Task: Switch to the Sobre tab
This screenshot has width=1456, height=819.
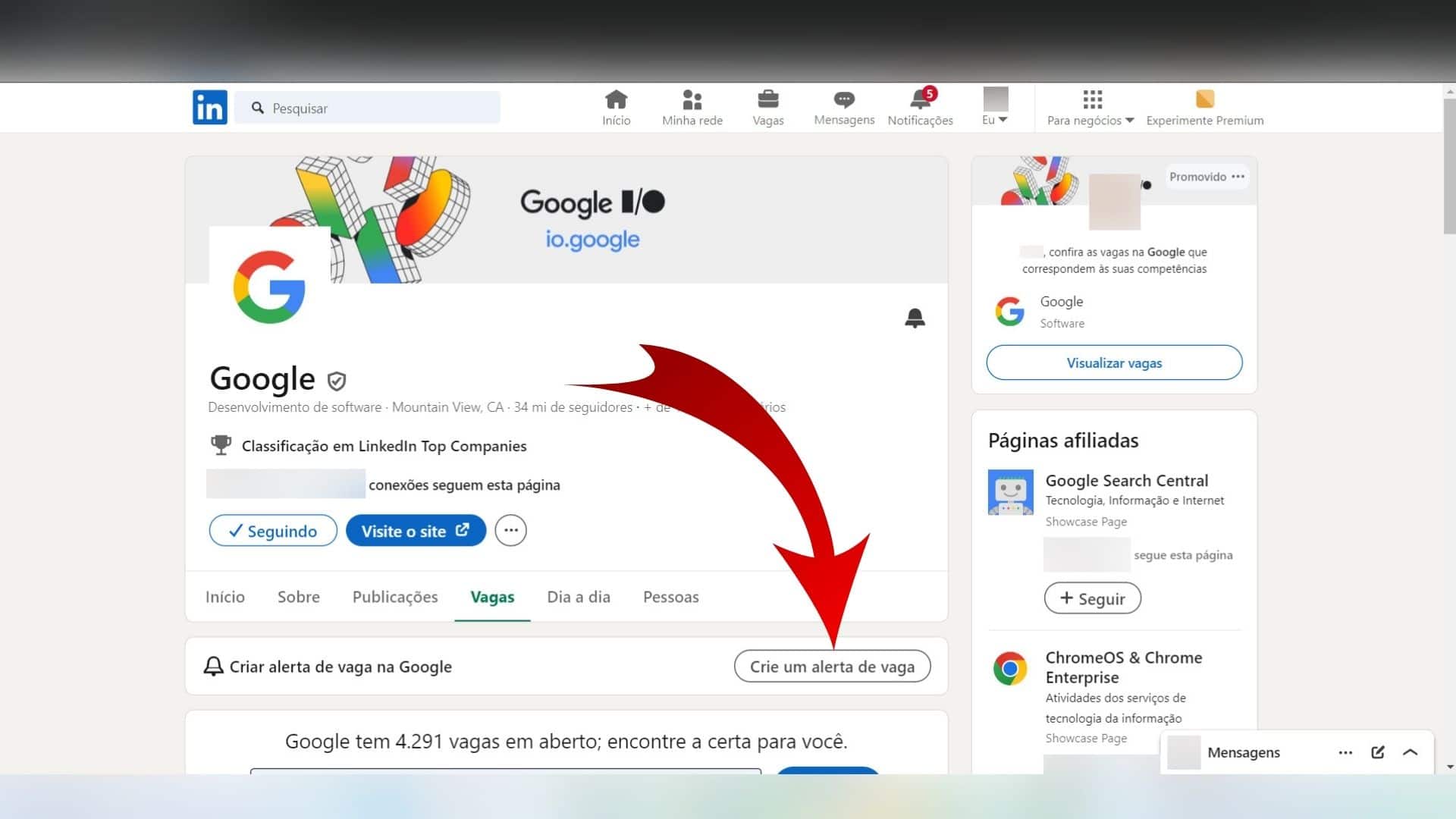Action: point(299,597)
